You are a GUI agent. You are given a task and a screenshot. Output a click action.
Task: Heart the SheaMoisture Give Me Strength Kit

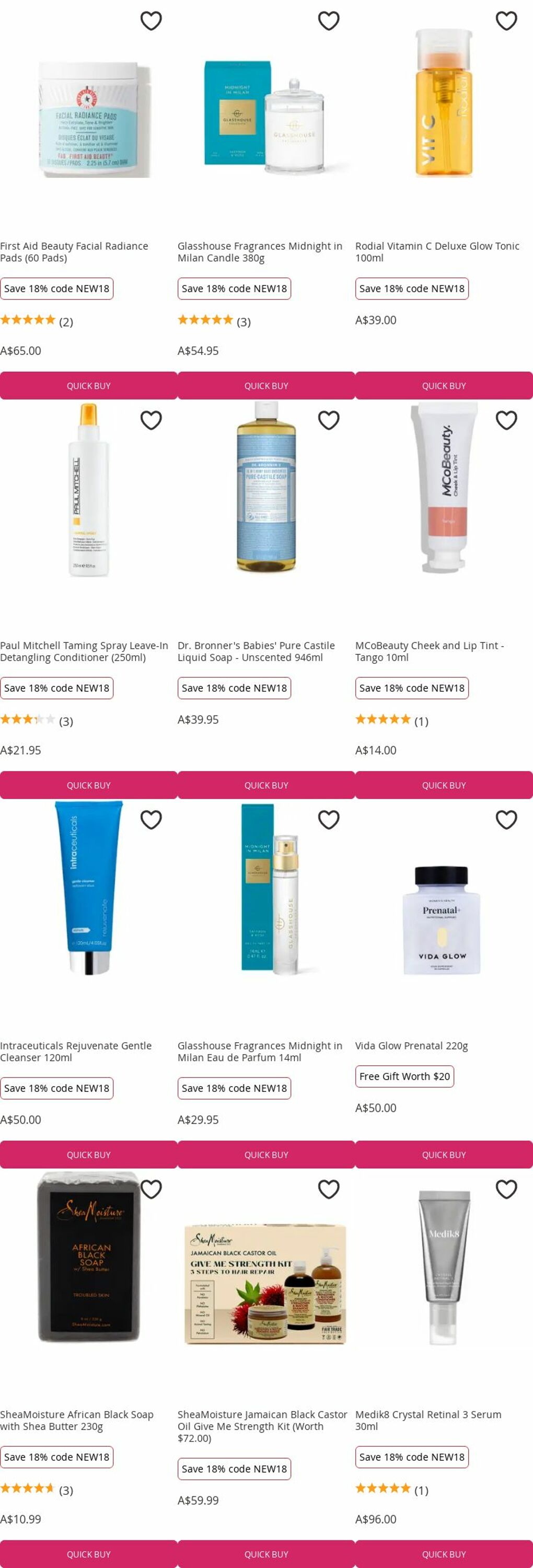point(329,1189)
